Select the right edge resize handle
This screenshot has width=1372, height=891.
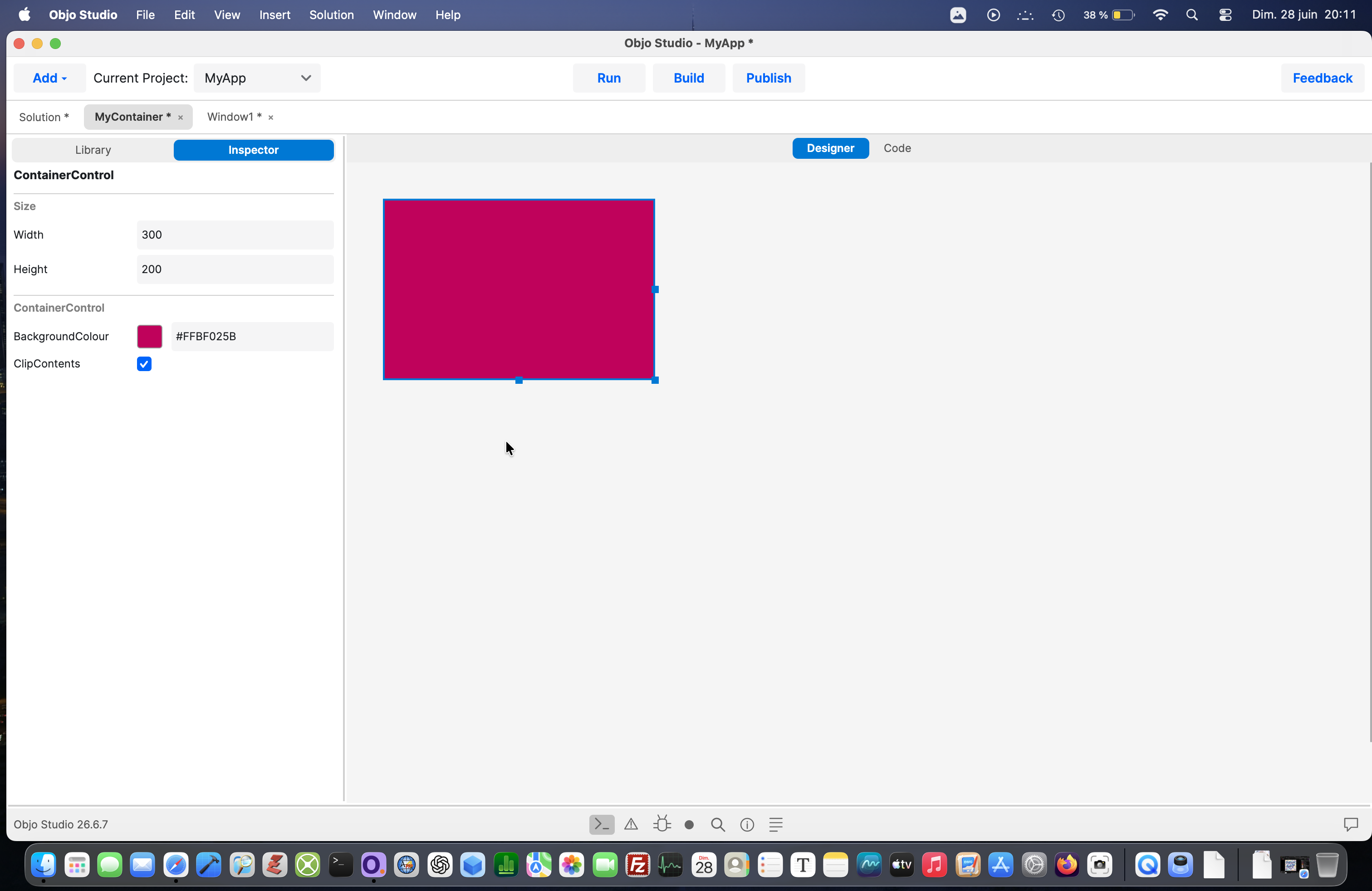coord(655,289)
